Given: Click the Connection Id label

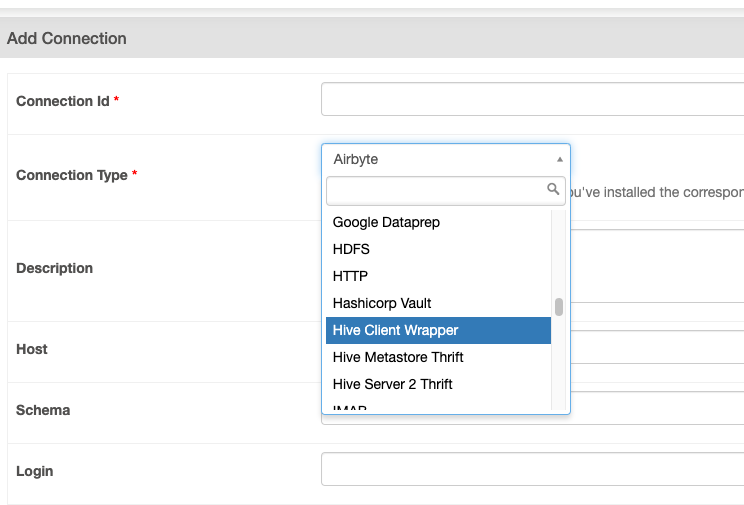Looking at the screenshot, I should [x=63, y=101].
